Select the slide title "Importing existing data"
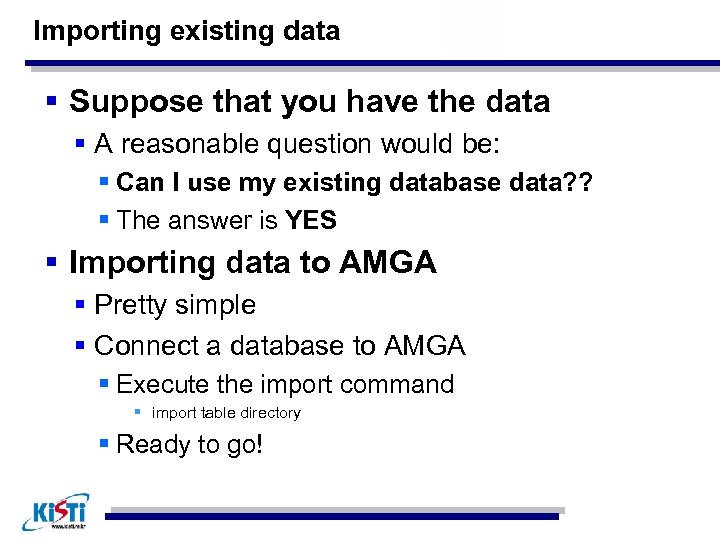 (186, 31)
